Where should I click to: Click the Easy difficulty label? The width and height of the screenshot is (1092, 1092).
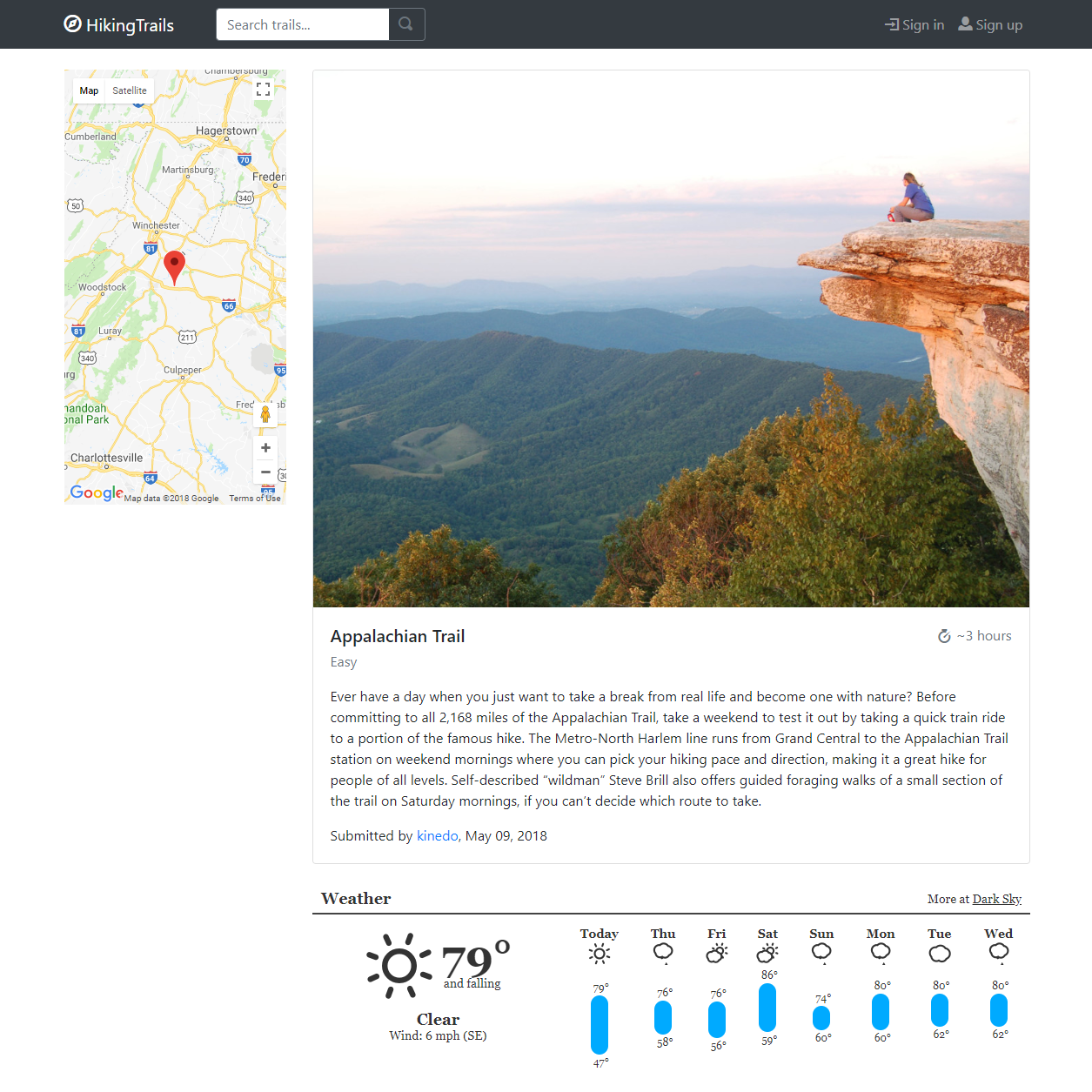(x=344, y=662)
